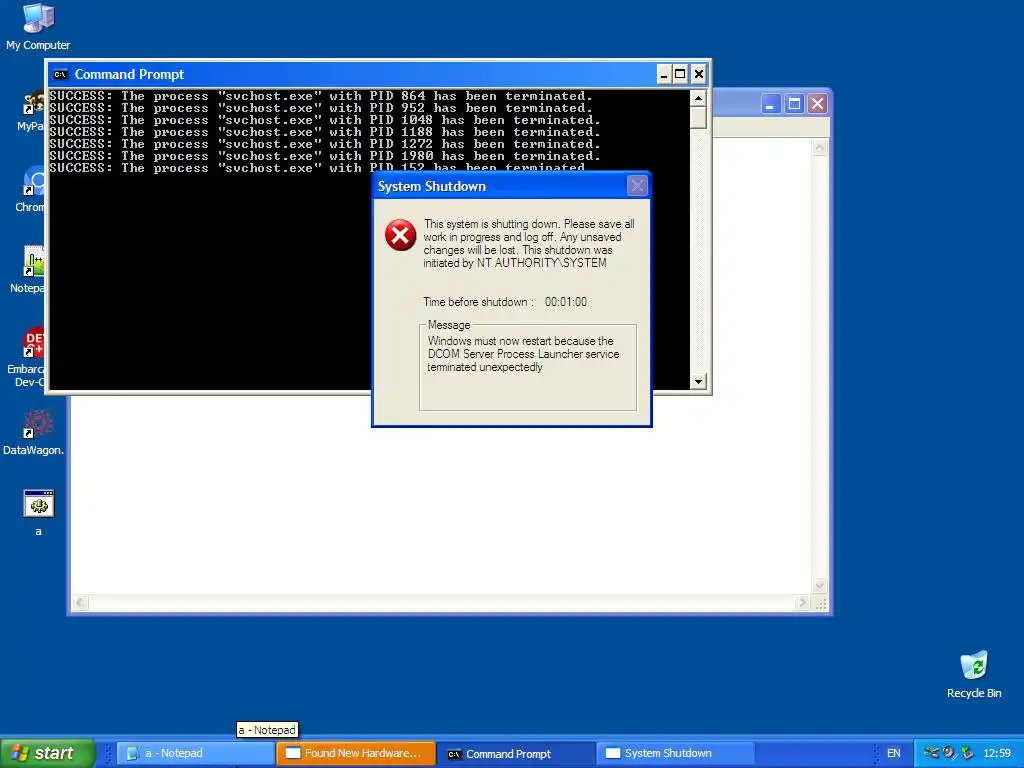Click the disabled System Shutdown close button
This screenshot has height=768, width=1024.
click(637, 186)
